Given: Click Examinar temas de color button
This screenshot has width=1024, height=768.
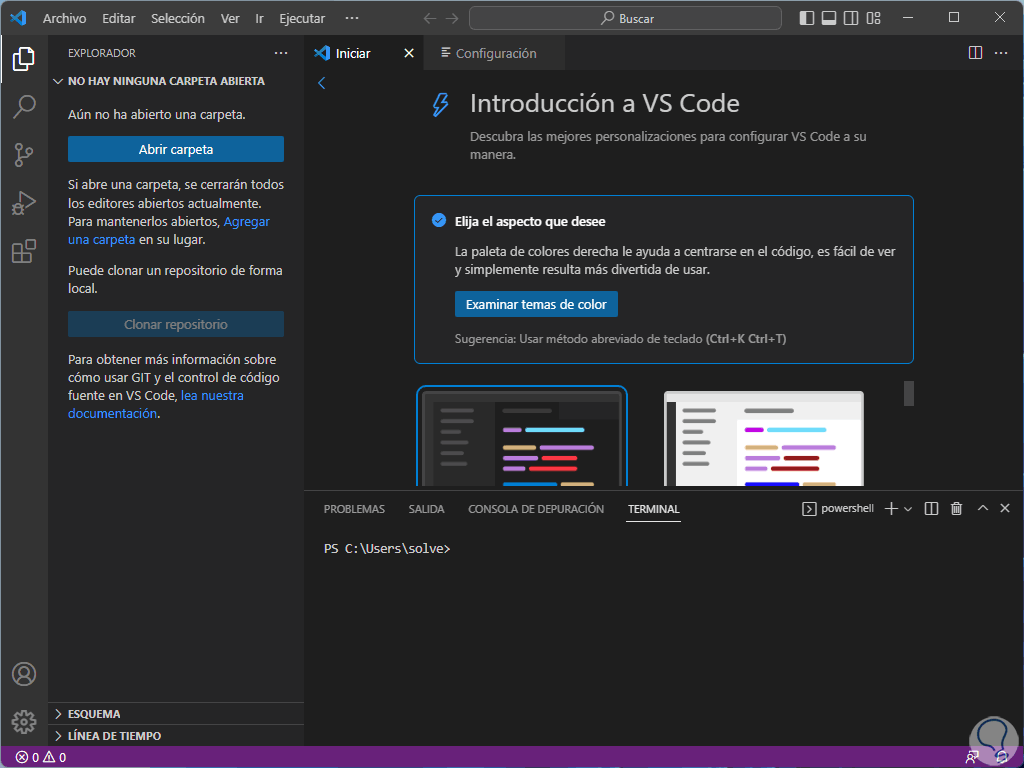Looking at the screenshot, I should [536, 304].
